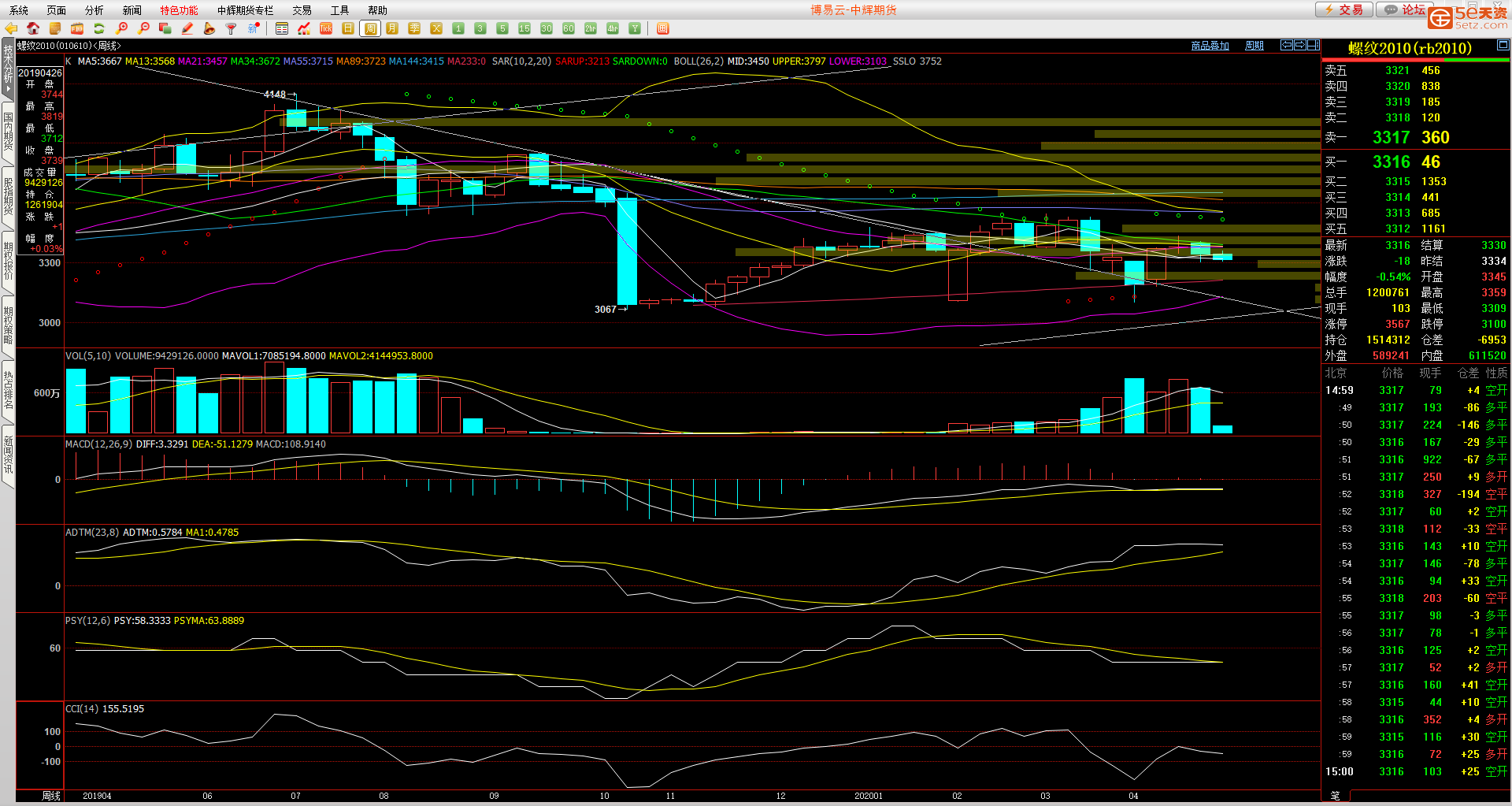This screenshot has height=806, width=1512.
Task: Open the 新闻 menu
Action: (132, 10)
